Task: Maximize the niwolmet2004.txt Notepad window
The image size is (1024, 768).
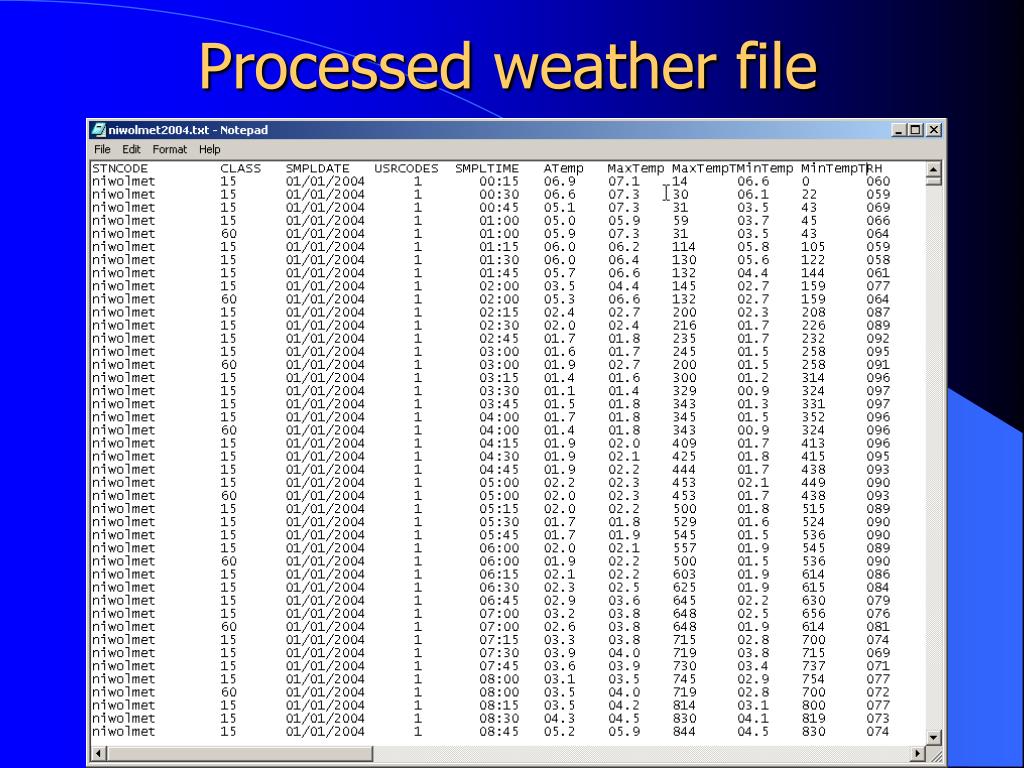Action: pos(916,130)
